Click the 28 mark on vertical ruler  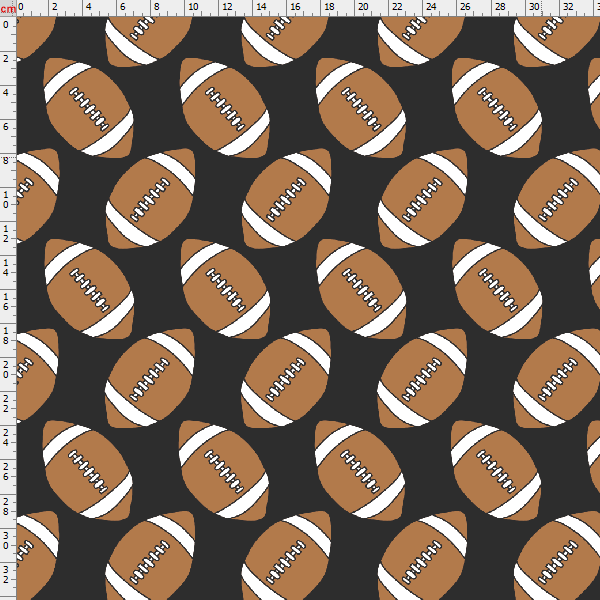pos(6,506)
